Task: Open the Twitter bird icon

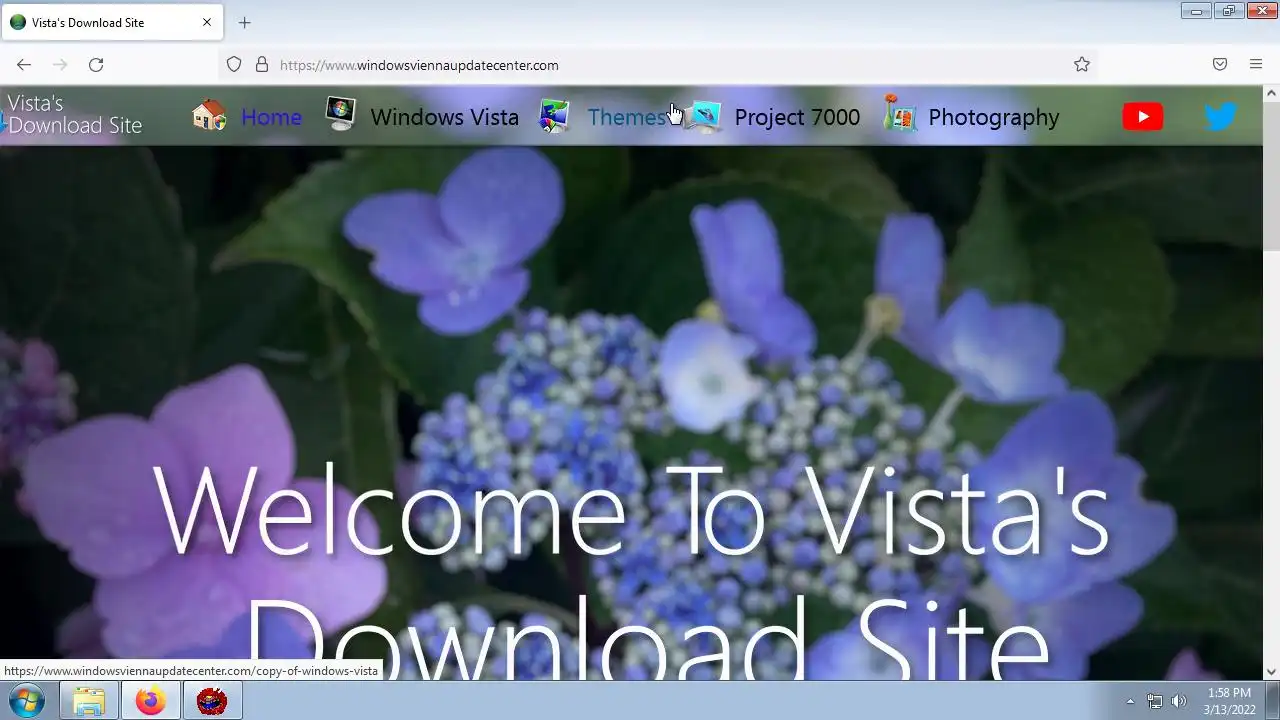Action: 1221,117
